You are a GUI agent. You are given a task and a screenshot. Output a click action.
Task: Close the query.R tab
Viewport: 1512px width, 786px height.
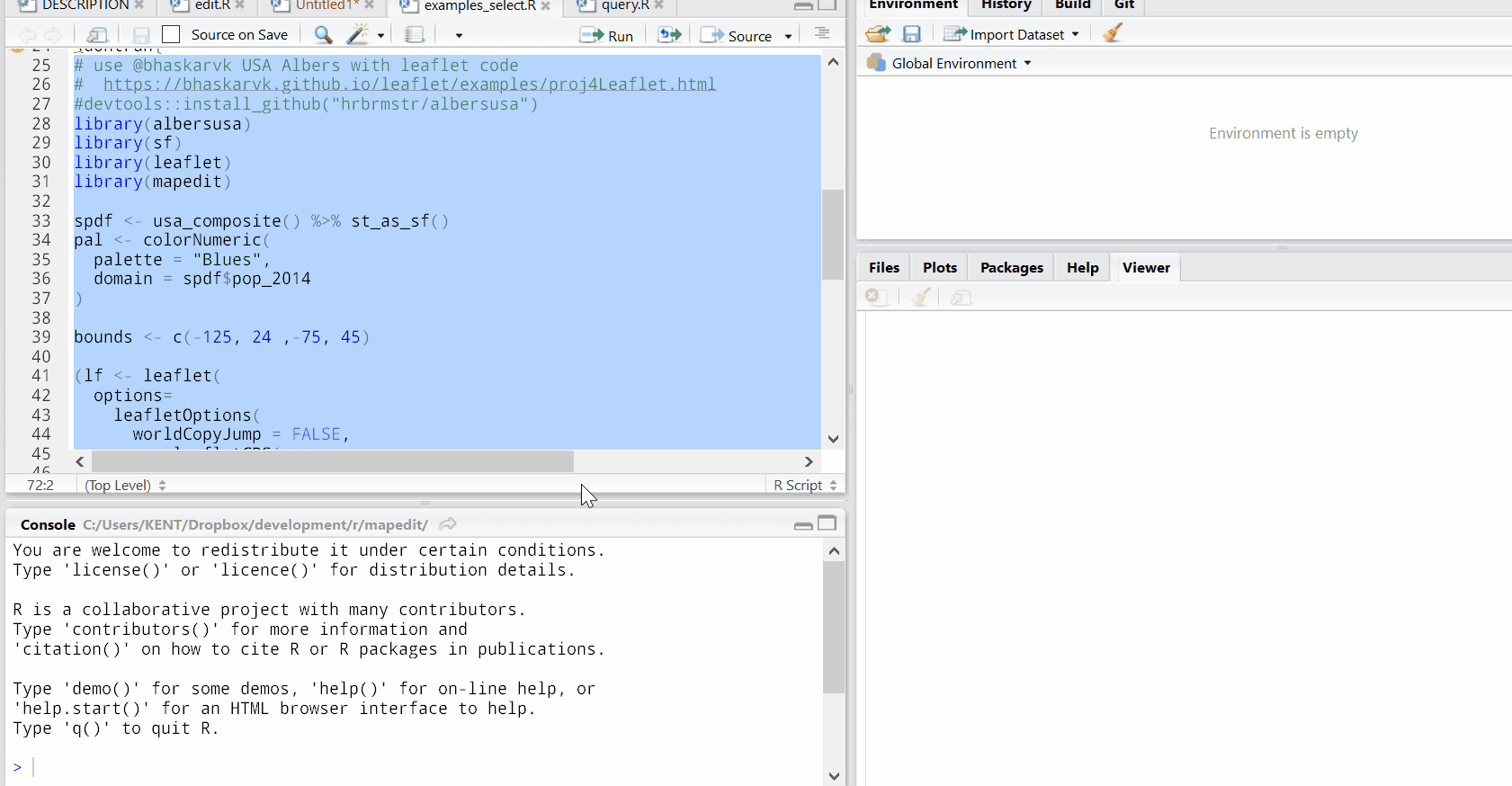[659, 5]
